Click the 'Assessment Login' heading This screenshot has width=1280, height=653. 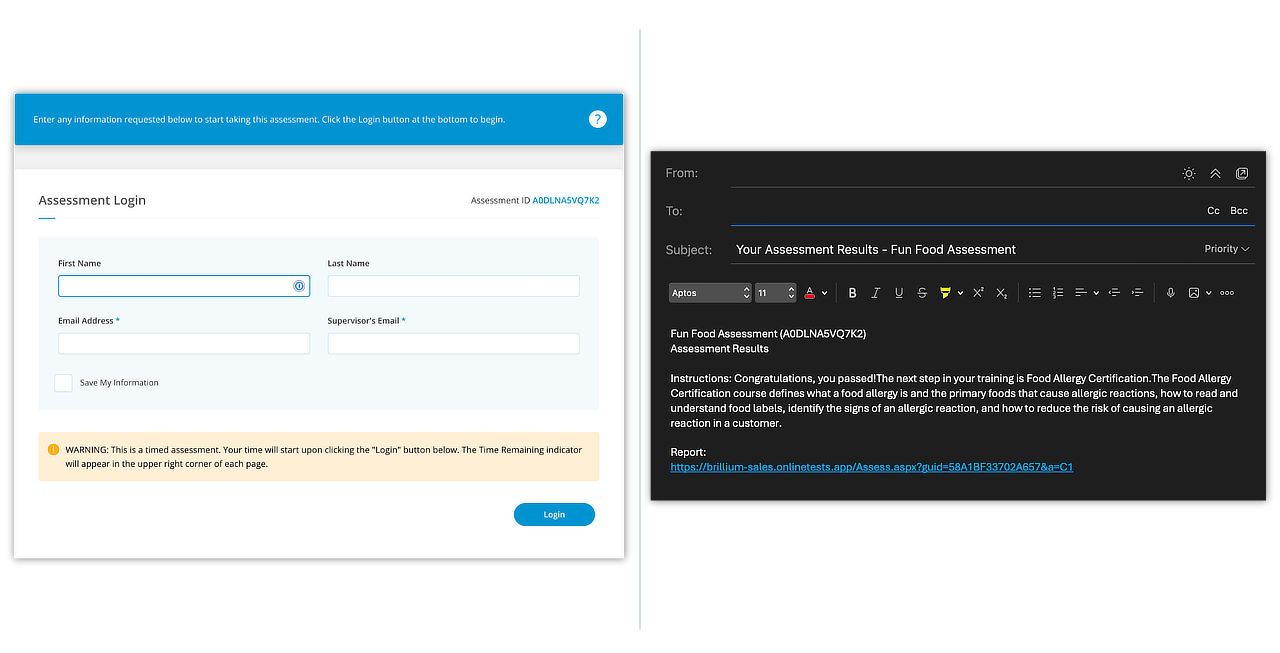[92, 200]
